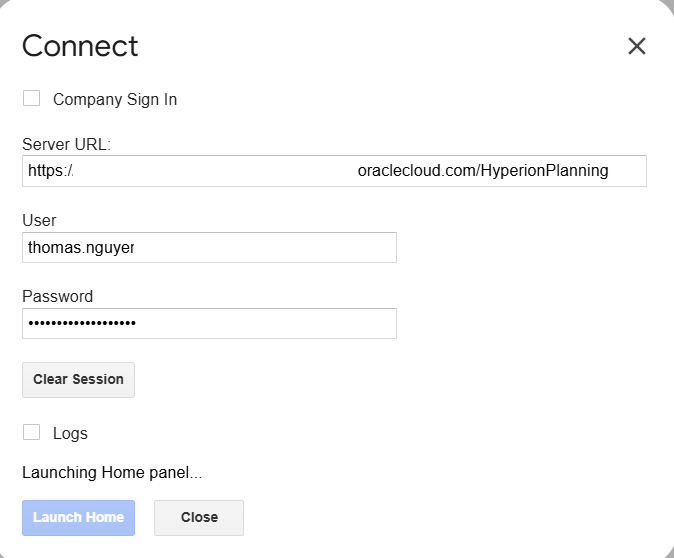Click "oraclecloud.com/HyperionPlanning" text in the URL
This screenshot has width=674, height=558.
[483, 171]
